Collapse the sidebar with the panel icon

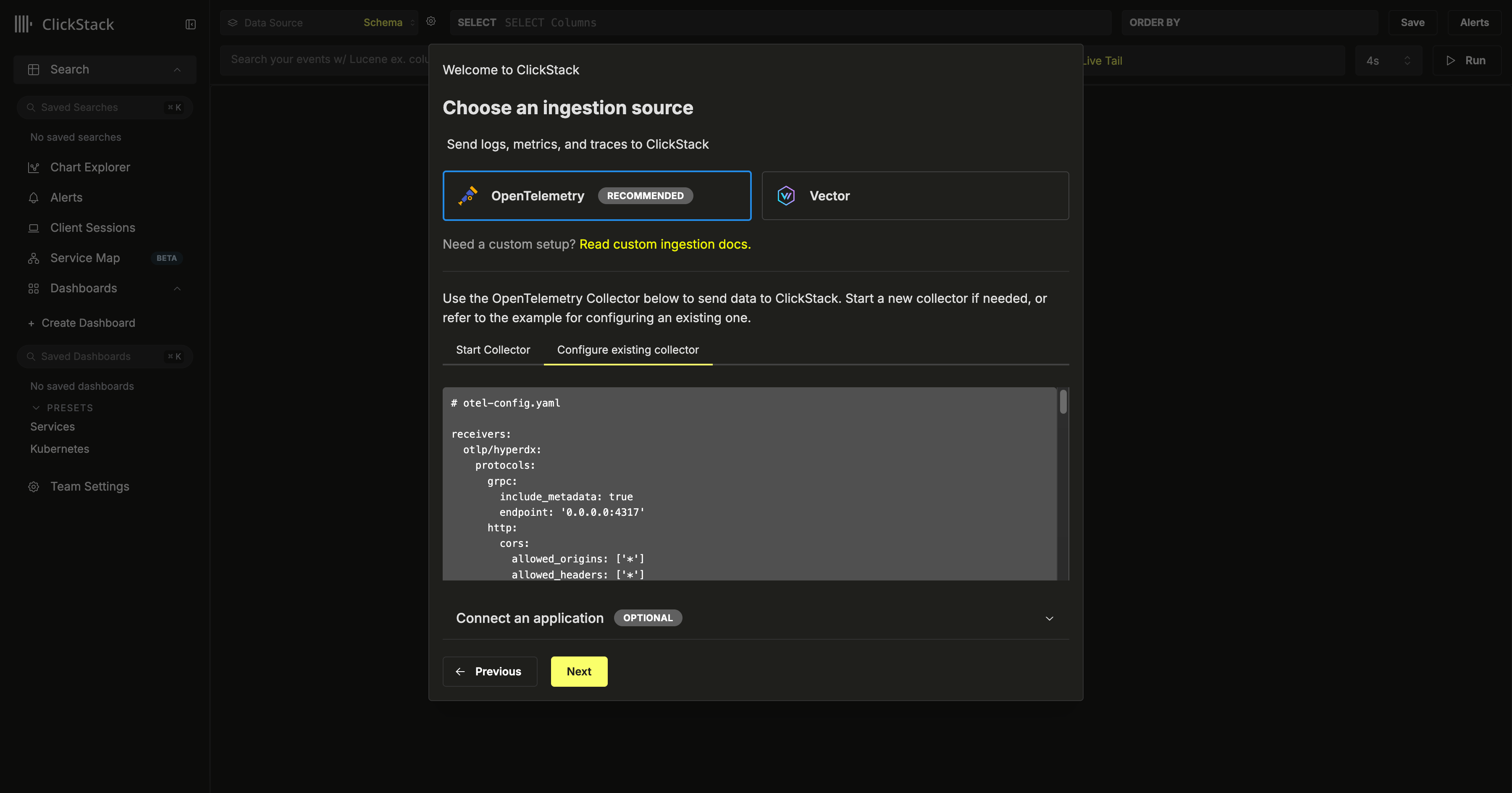(x=190, y=24)
